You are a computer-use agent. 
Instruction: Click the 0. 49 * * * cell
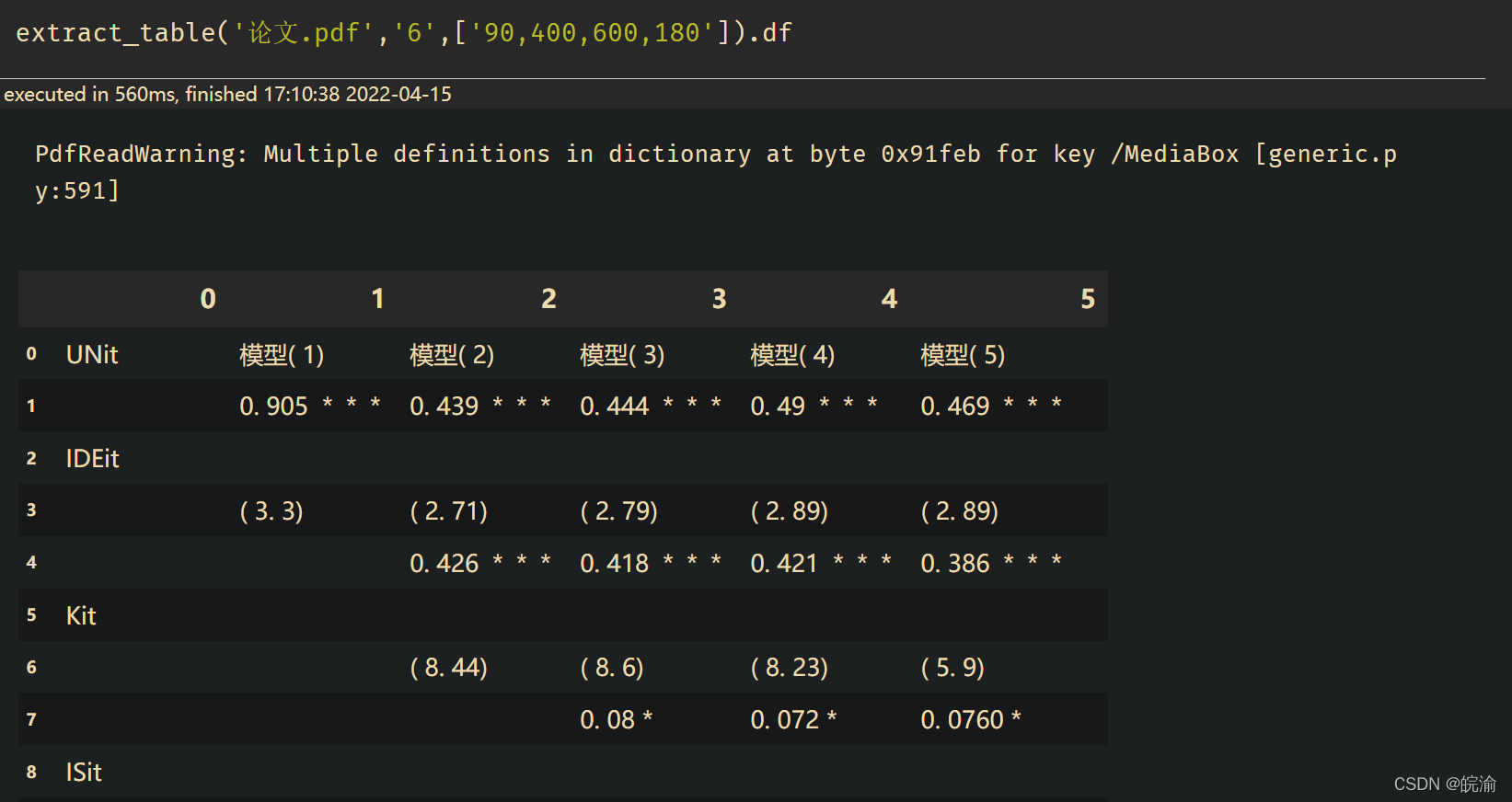[814, 406]
